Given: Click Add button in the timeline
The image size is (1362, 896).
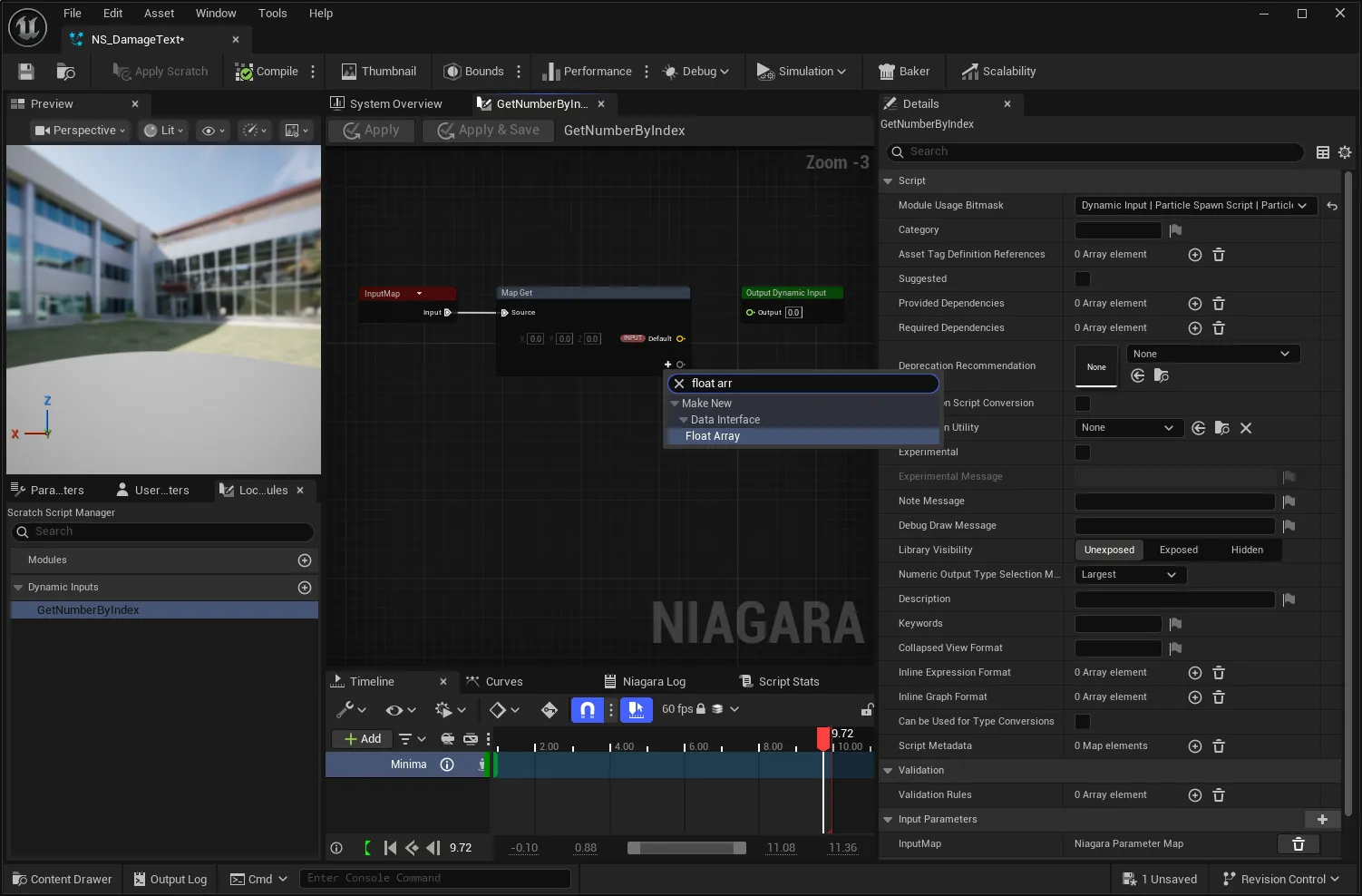Looking at the screenshot, I should 362,739.
